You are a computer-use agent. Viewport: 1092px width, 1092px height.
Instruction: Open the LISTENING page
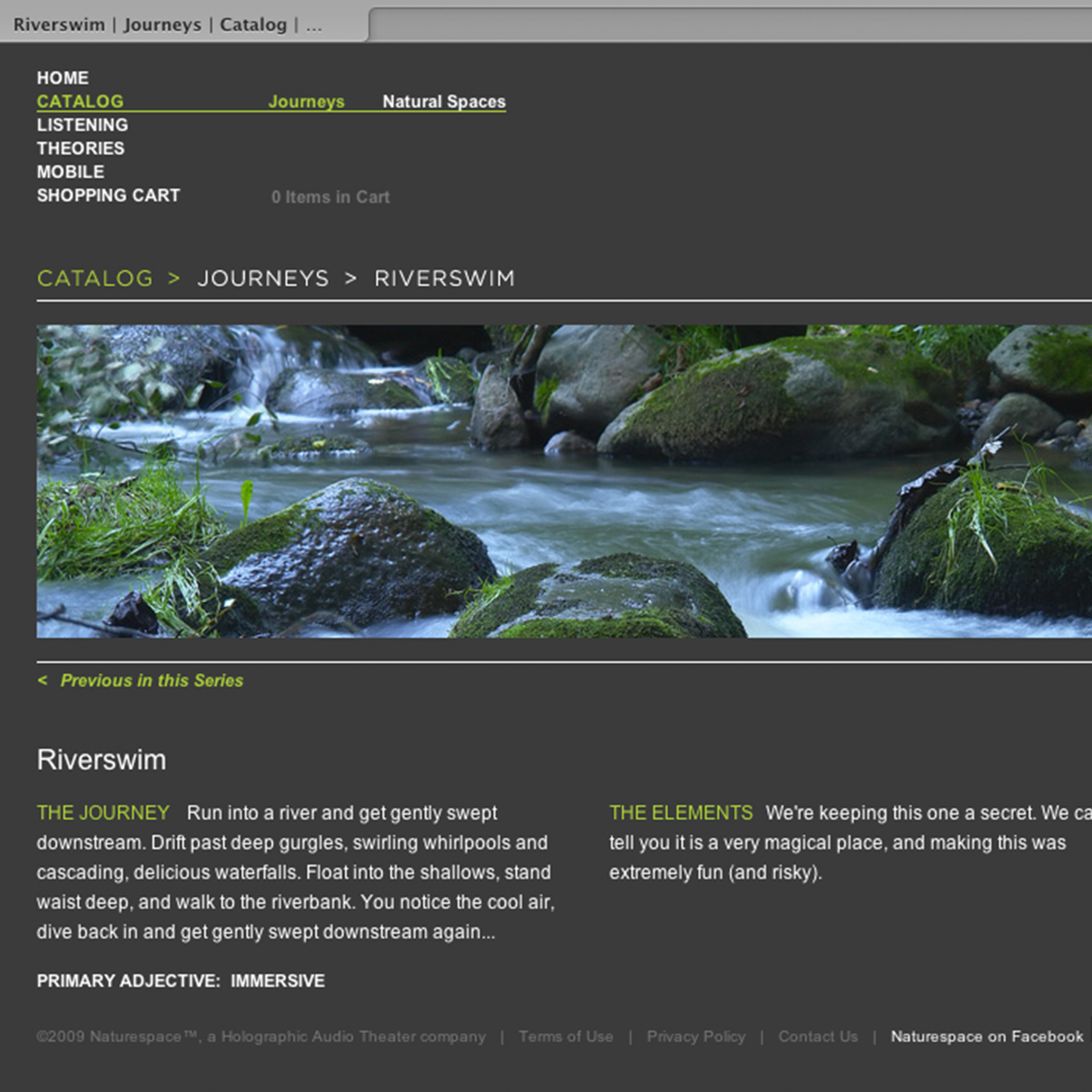(82, 125)
